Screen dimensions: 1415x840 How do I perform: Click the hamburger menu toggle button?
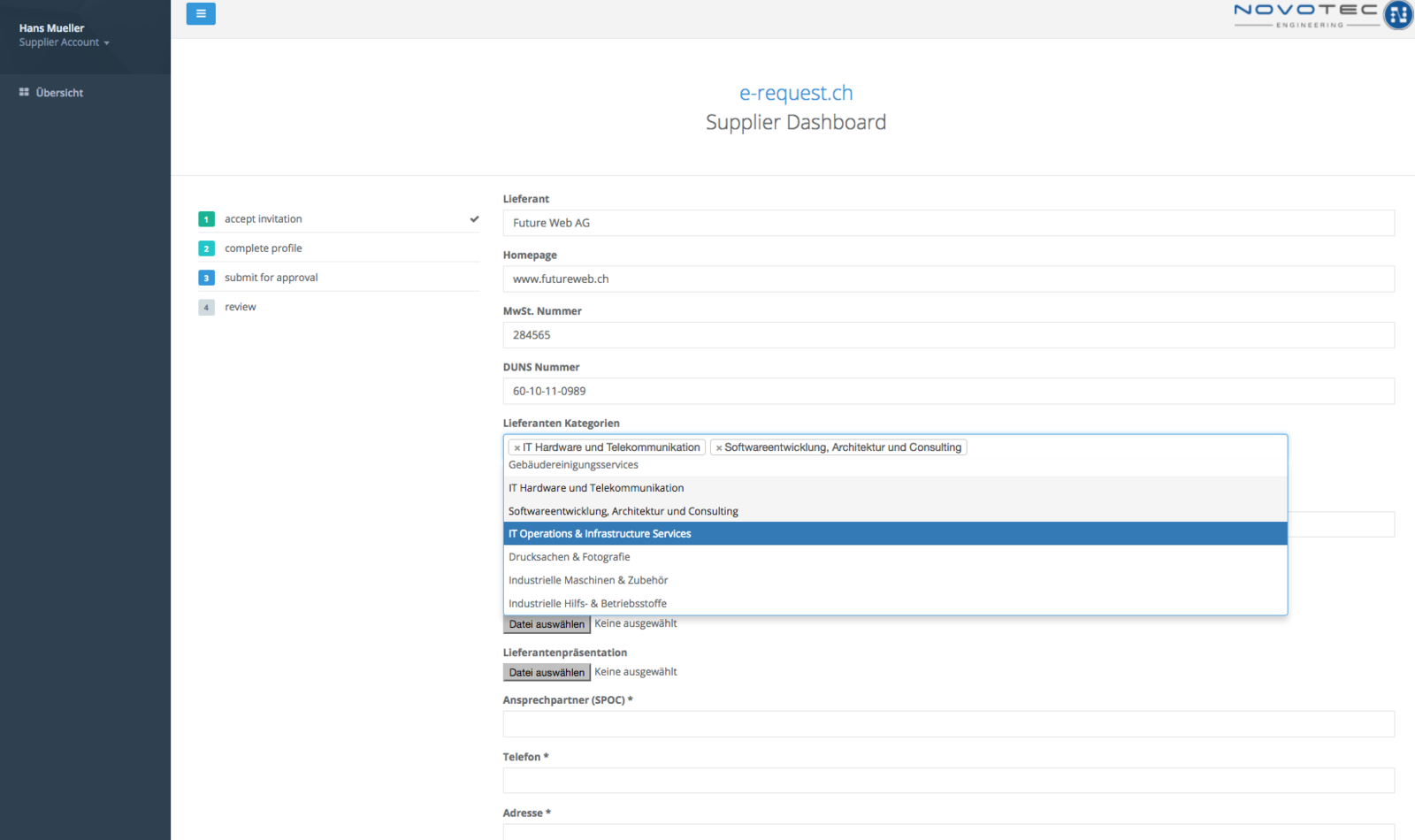click(201, 14)
